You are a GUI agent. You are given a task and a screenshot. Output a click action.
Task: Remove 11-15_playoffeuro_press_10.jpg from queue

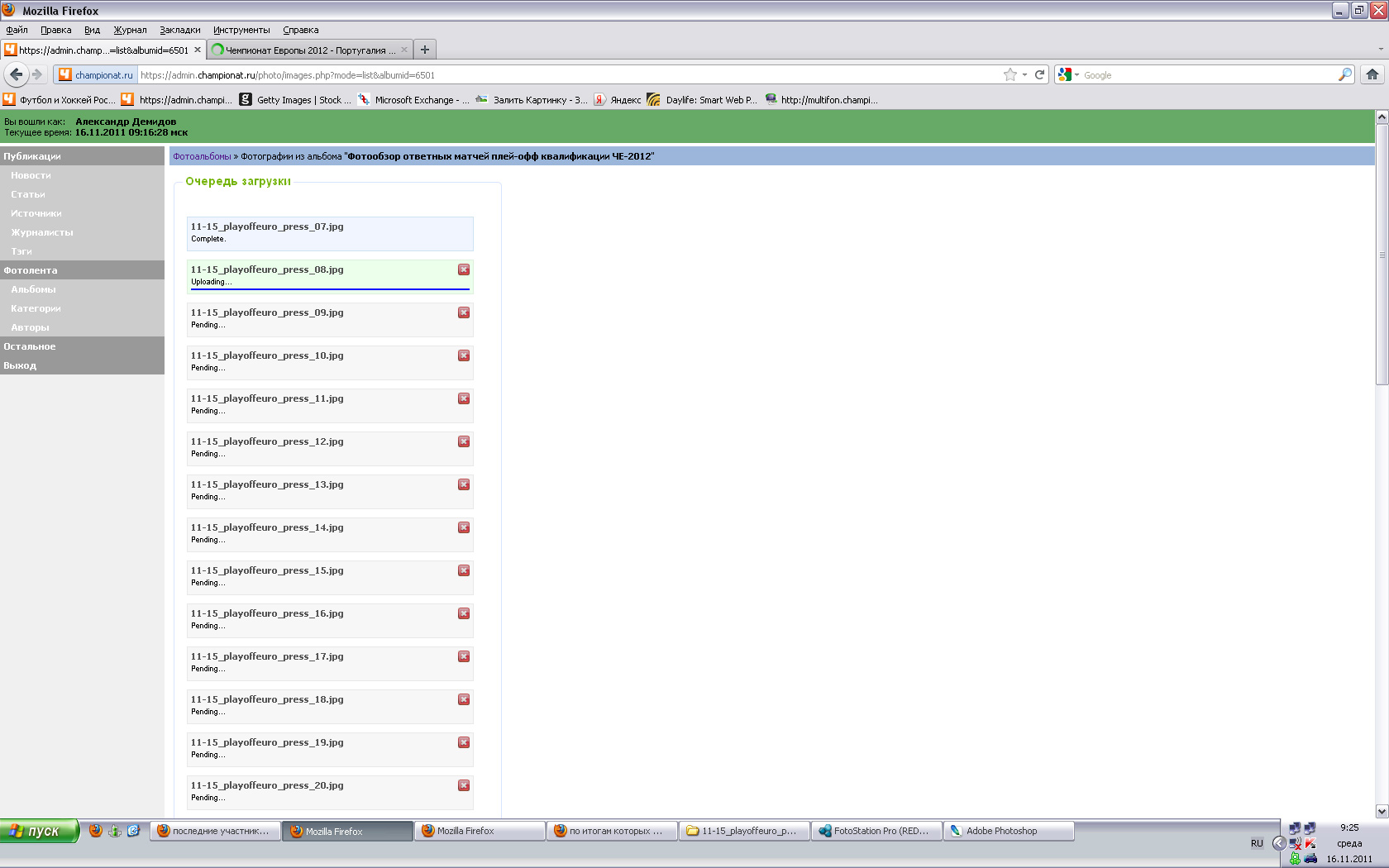(464, 355)
